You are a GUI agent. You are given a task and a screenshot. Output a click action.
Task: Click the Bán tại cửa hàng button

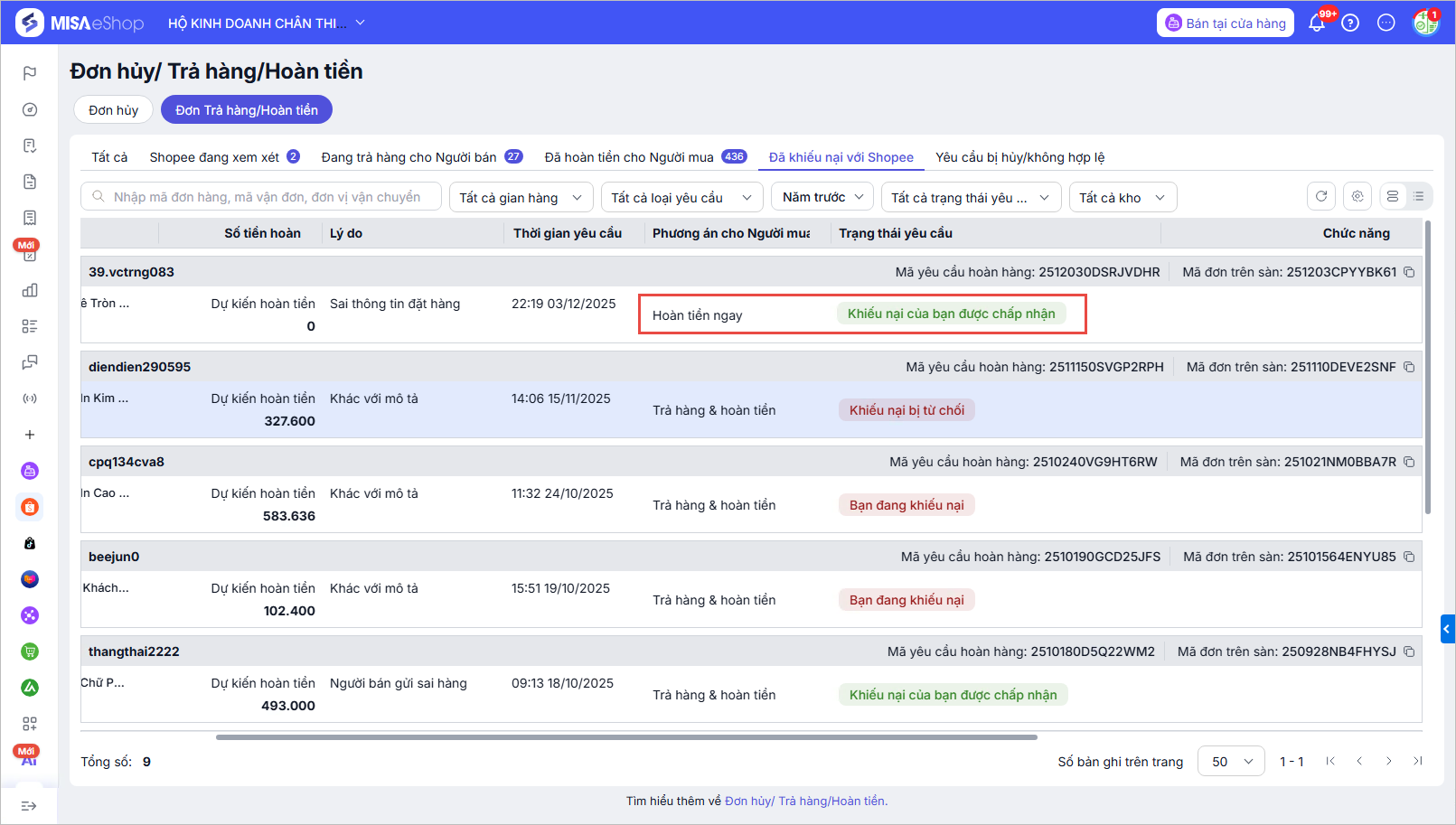point(1225,23)
